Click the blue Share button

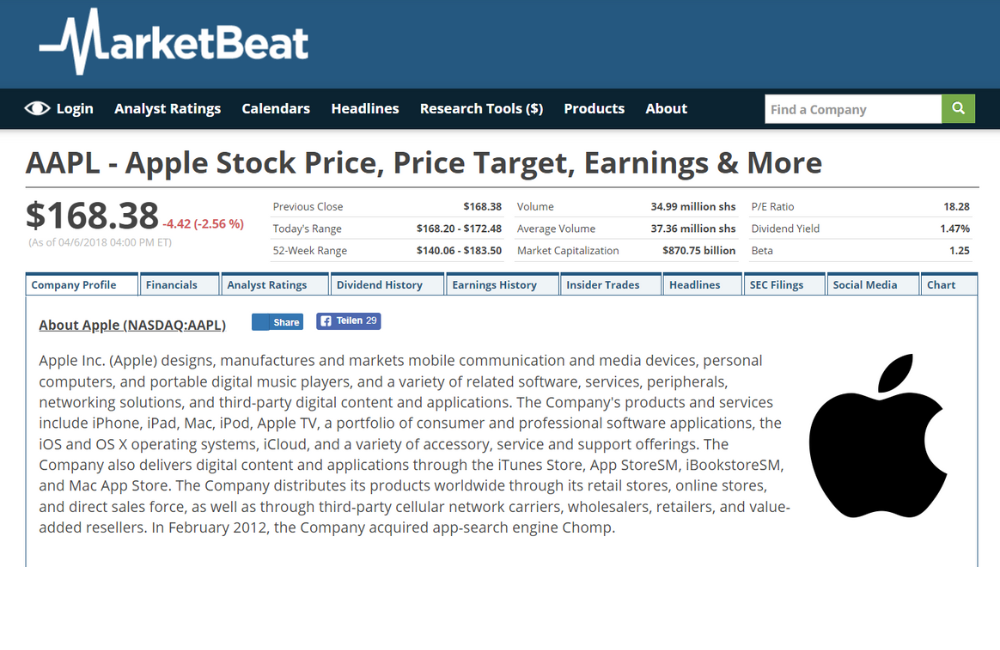277,322
